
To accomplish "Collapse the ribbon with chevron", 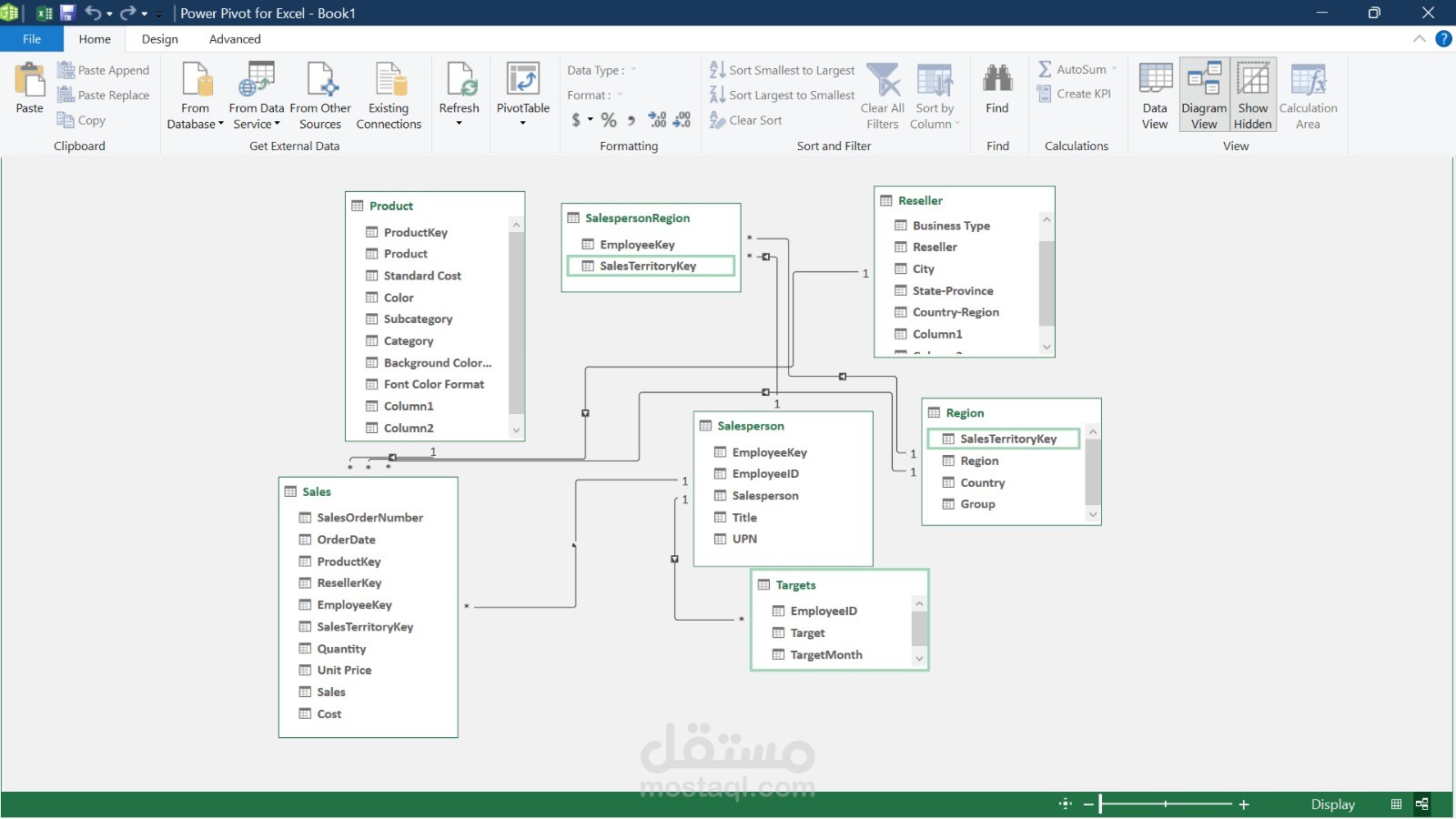I will click(x=1419, y=38).
